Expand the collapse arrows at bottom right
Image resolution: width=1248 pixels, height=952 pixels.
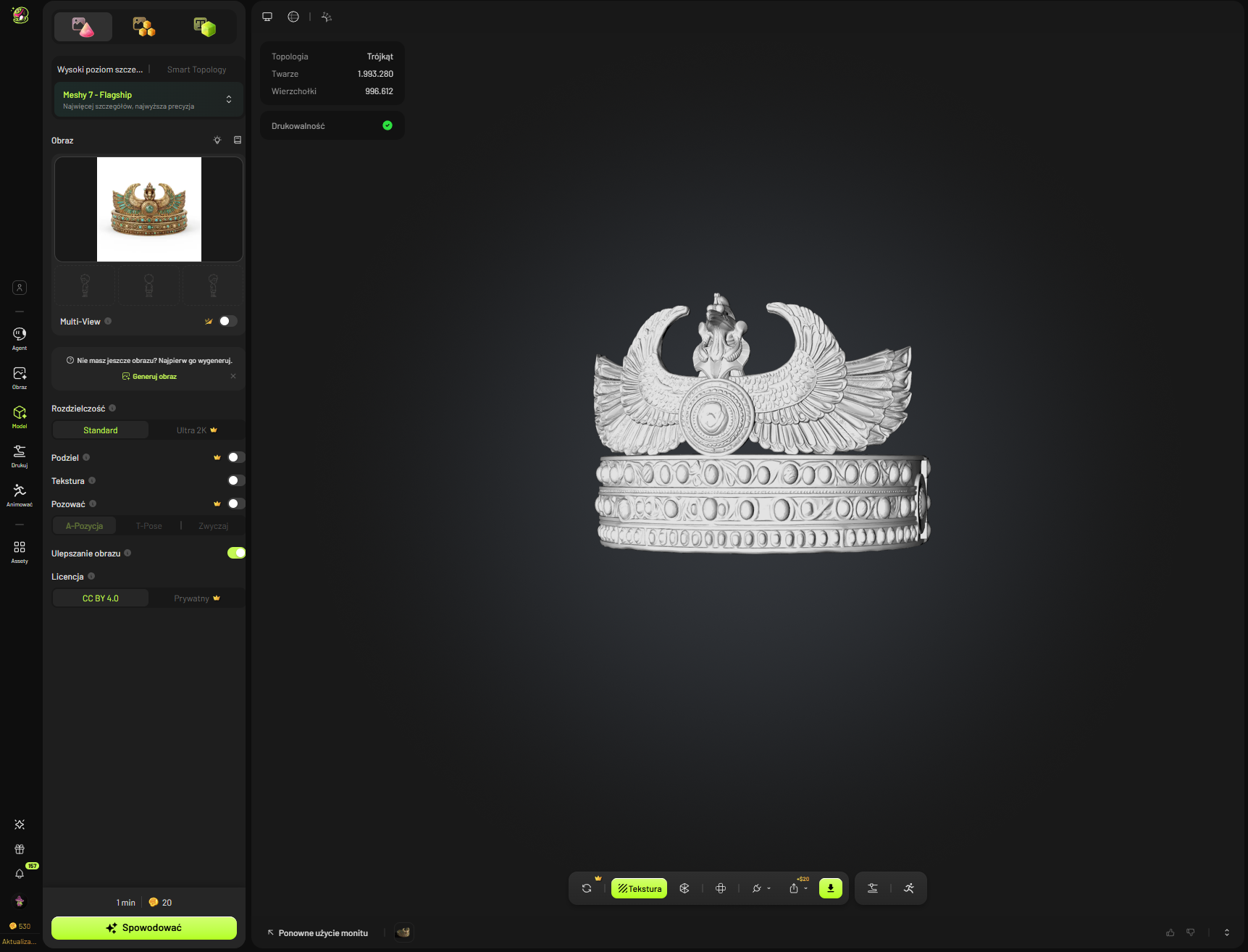[x=1227, y=932]
